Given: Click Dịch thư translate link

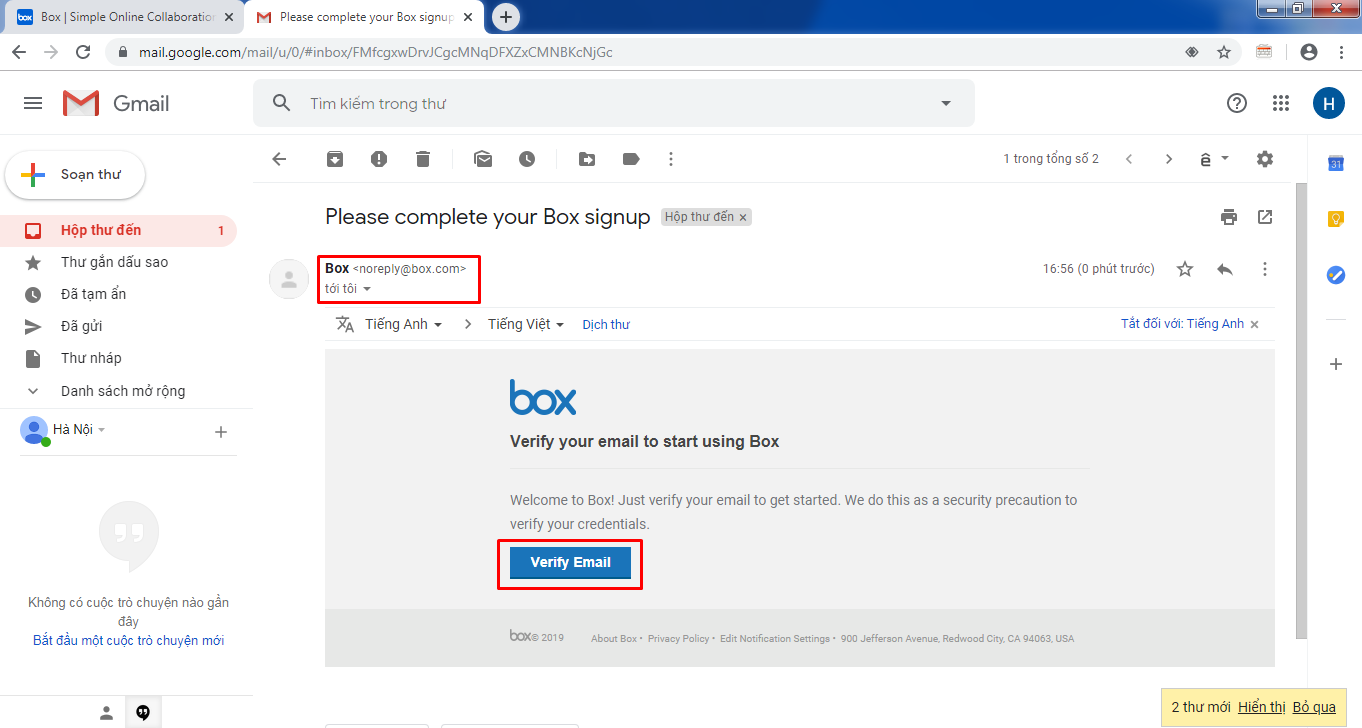Looking at the screenshot, I should click(606, 324).
